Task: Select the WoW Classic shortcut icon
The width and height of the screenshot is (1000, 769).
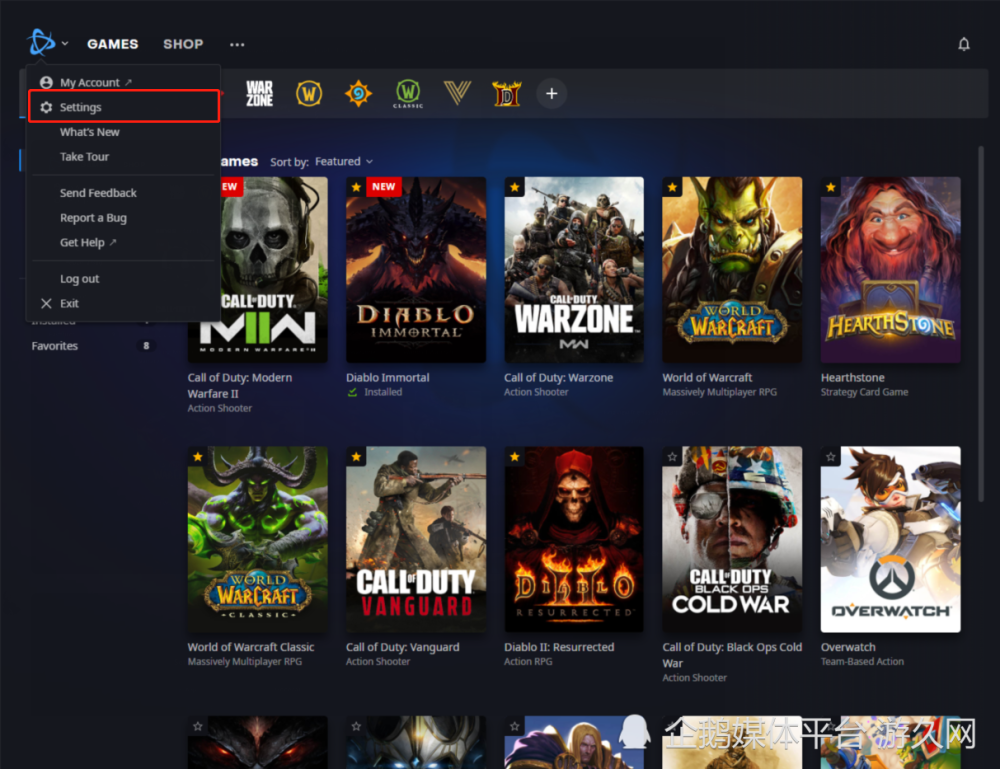Action: (408, 94)
